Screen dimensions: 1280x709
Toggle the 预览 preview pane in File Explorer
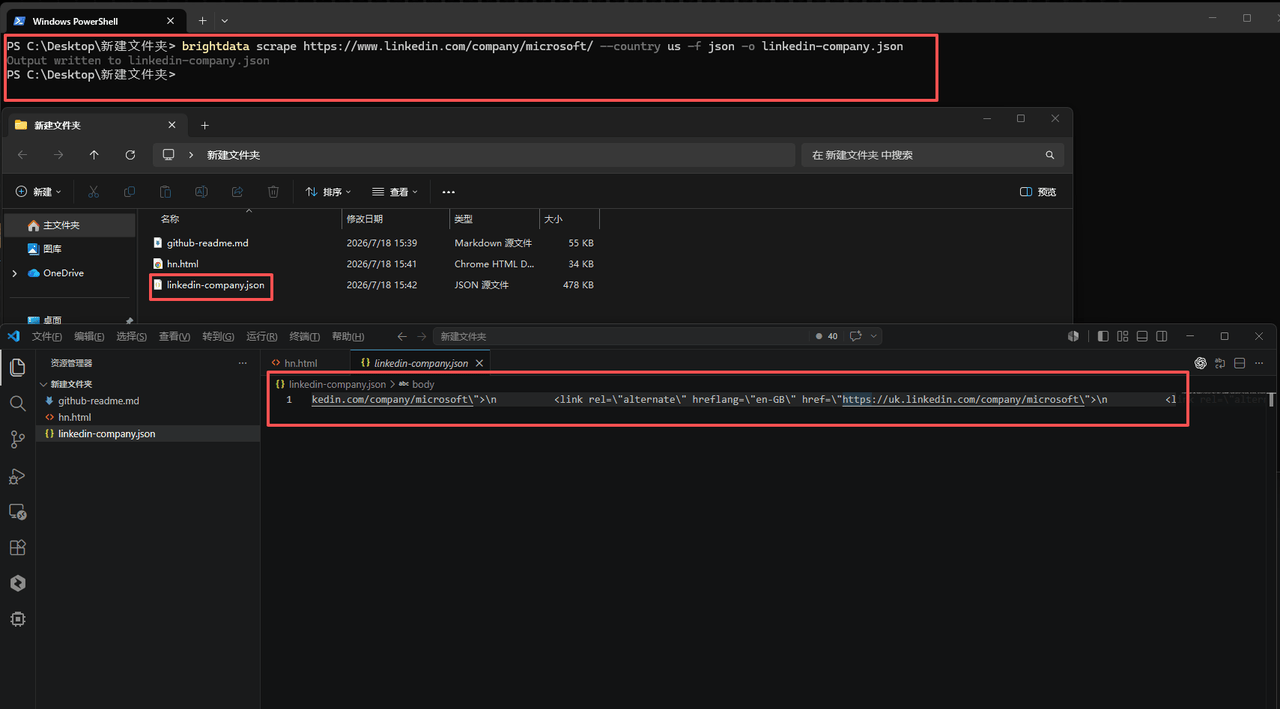point(1038,191)
